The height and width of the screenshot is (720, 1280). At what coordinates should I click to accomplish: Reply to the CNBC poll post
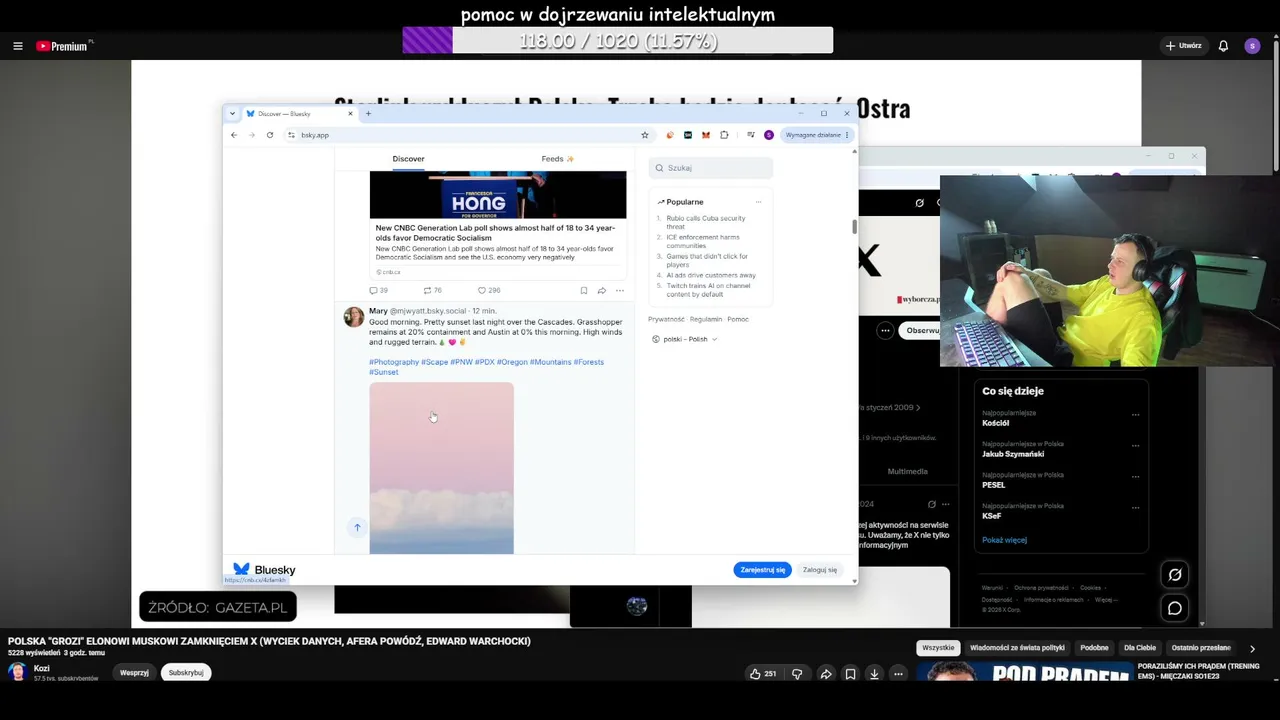tap(378, 290)
